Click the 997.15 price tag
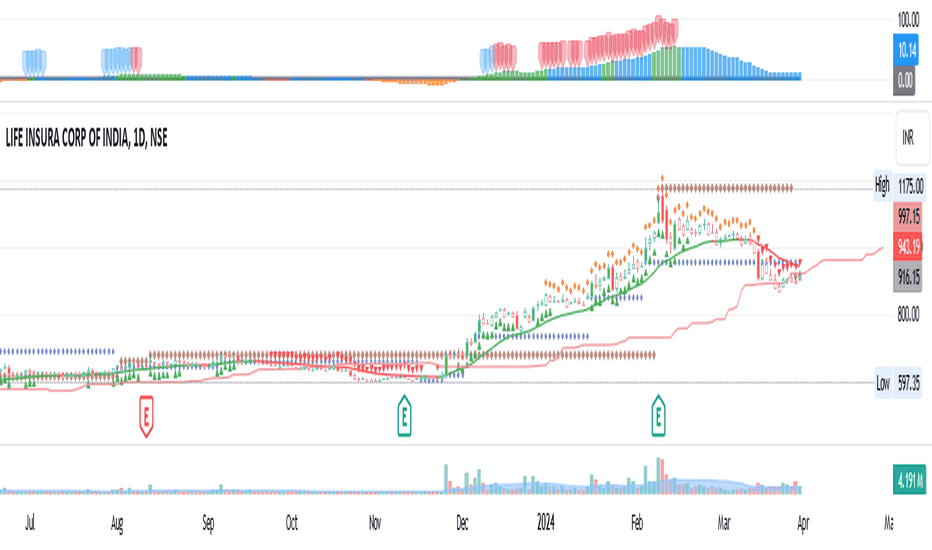This screenshot has height=550, width=932. 908,216
